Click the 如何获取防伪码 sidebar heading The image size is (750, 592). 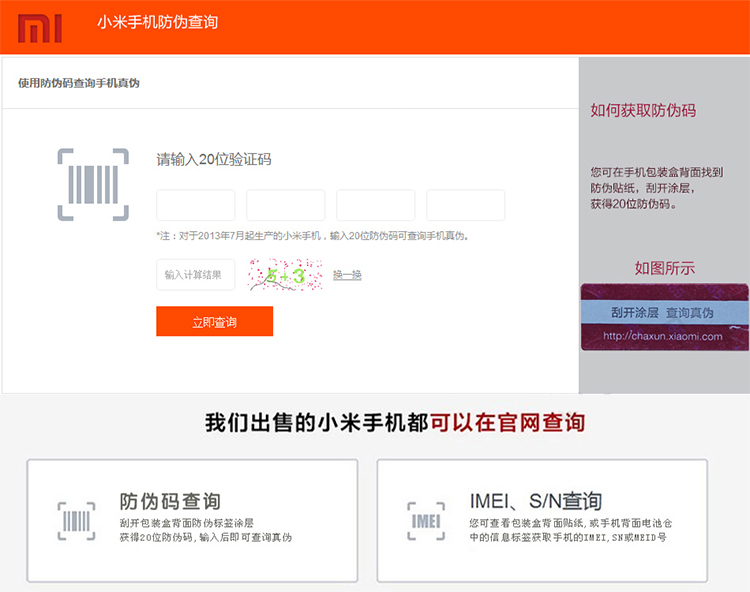pyautogui.click(x=643, y=110)
